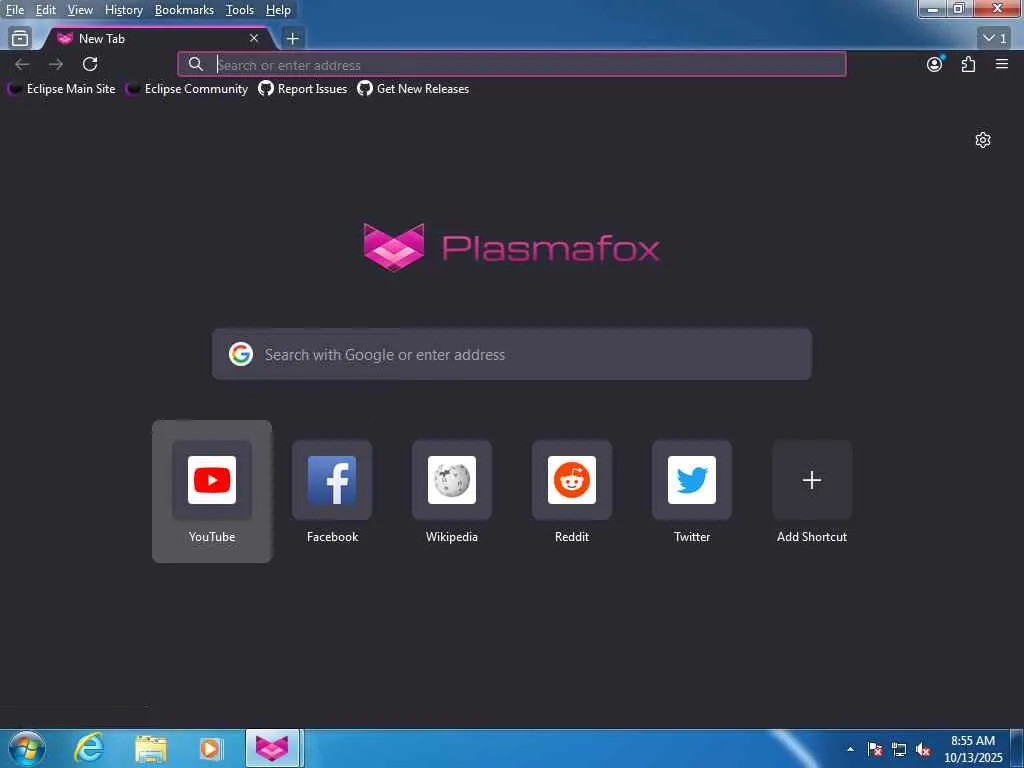Open the YouTube shortcut tile
This screenshot has height=768, width=1024.
[x=212, y=491]
